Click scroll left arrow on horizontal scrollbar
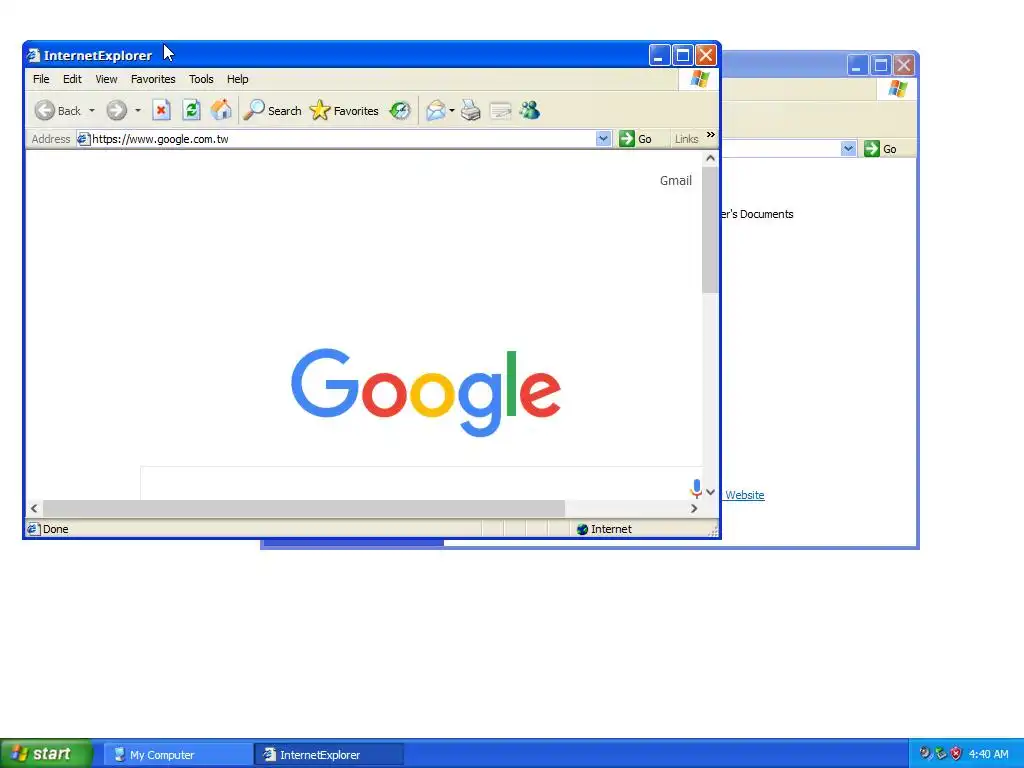 click(x=34, y=508)
